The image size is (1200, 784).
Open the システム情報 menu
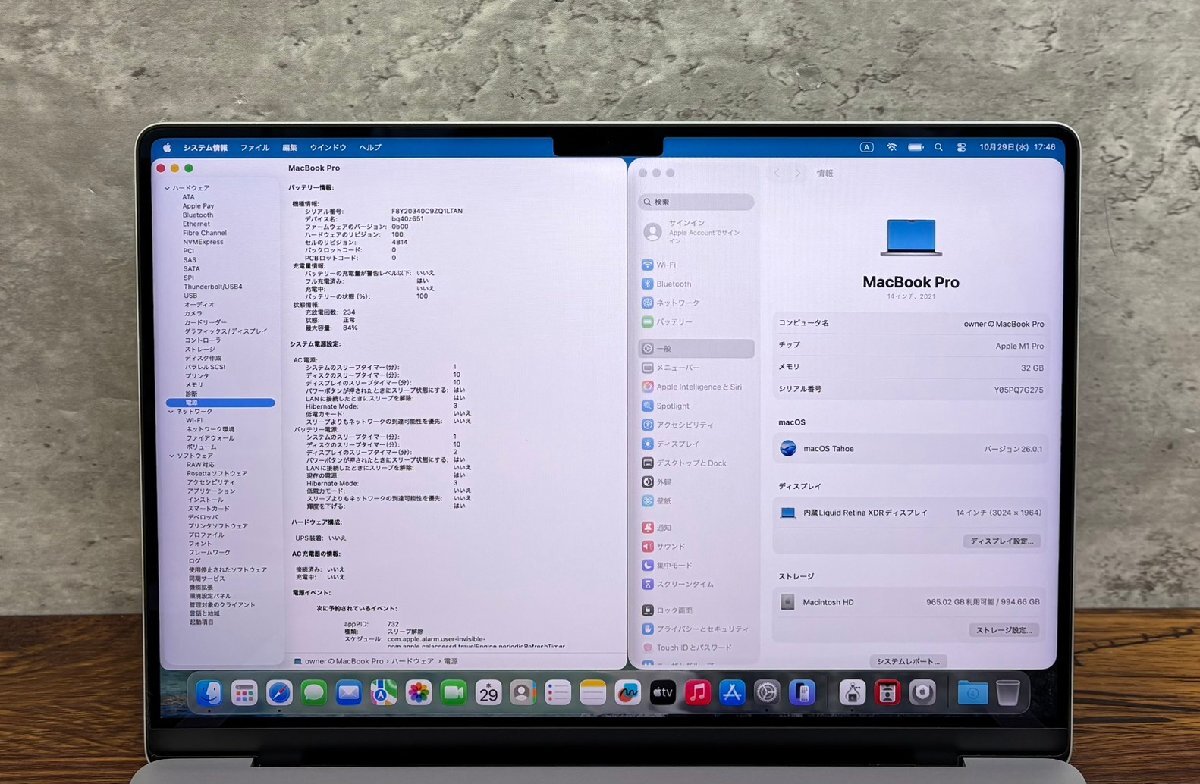click(205, 147)
